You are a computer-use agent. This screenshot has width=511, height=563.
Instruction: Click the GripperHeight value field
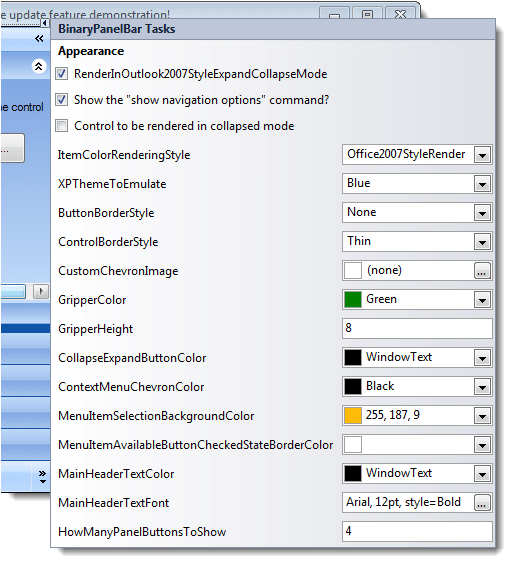coord(417,329)
